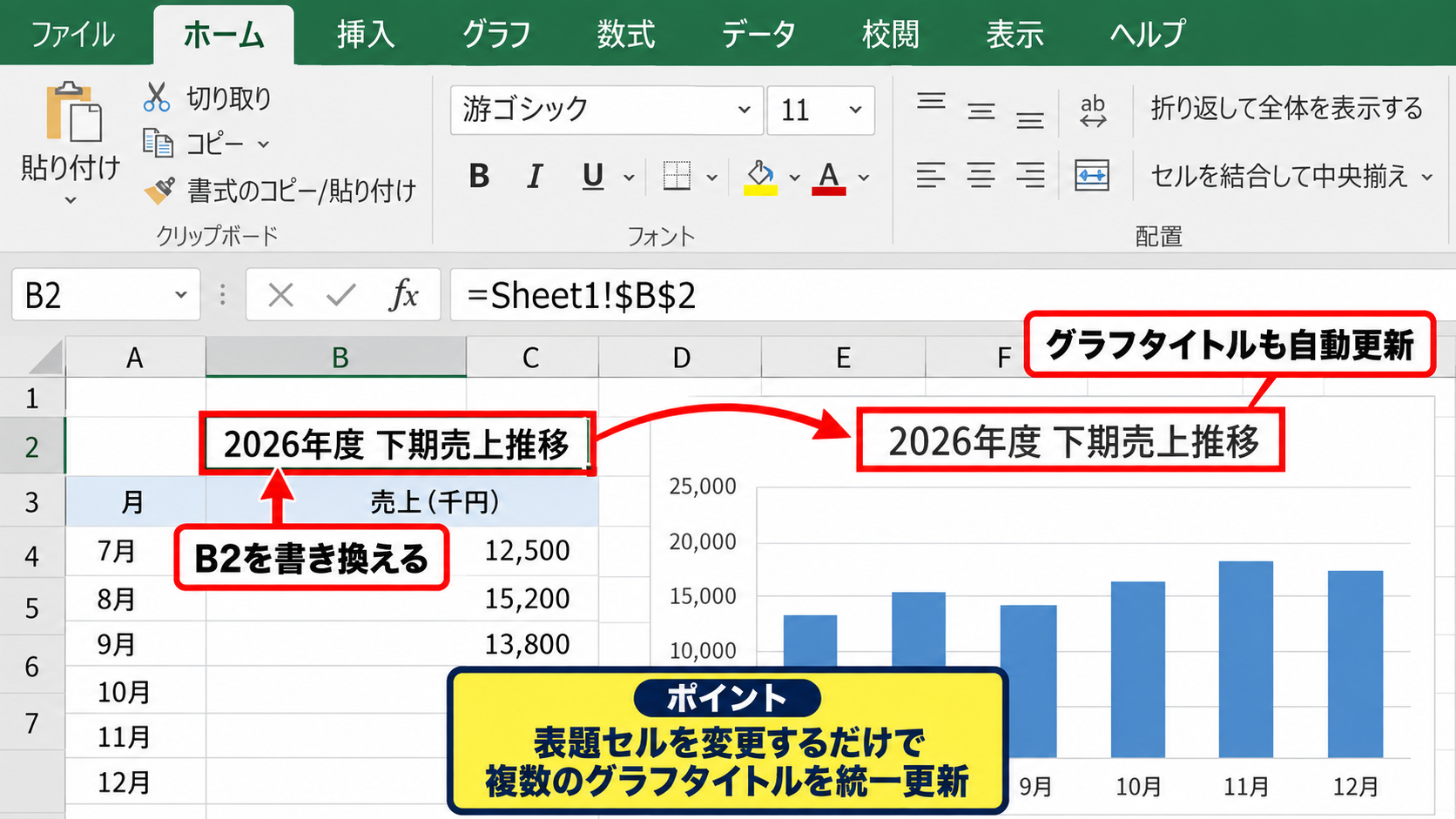Expand the paste options arrow

pyautogui.click(x=71, y=200)
